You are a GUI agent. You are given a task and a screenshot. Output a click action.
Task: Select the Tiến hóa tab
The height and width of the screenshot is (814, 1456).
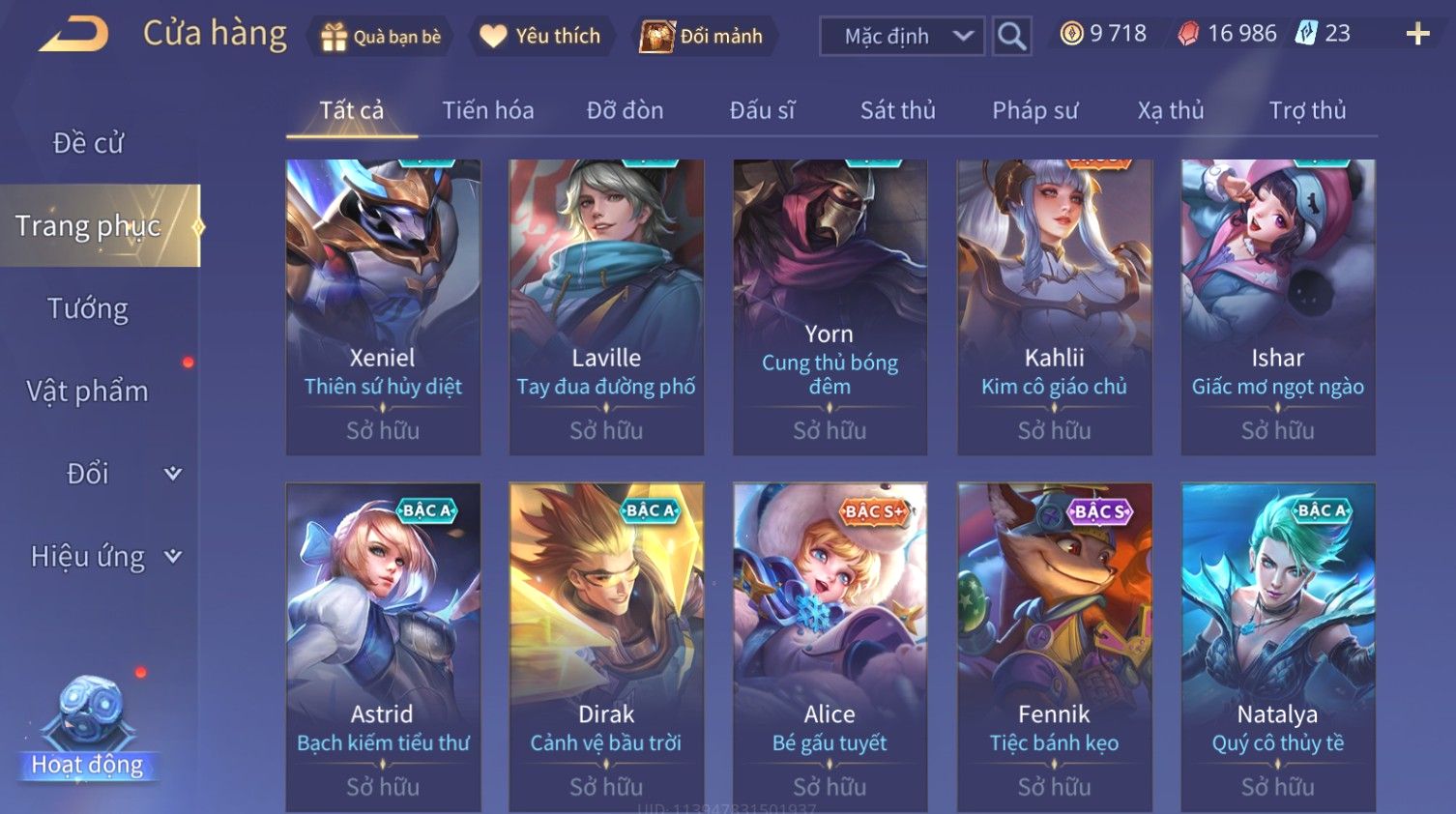(488, 110)
